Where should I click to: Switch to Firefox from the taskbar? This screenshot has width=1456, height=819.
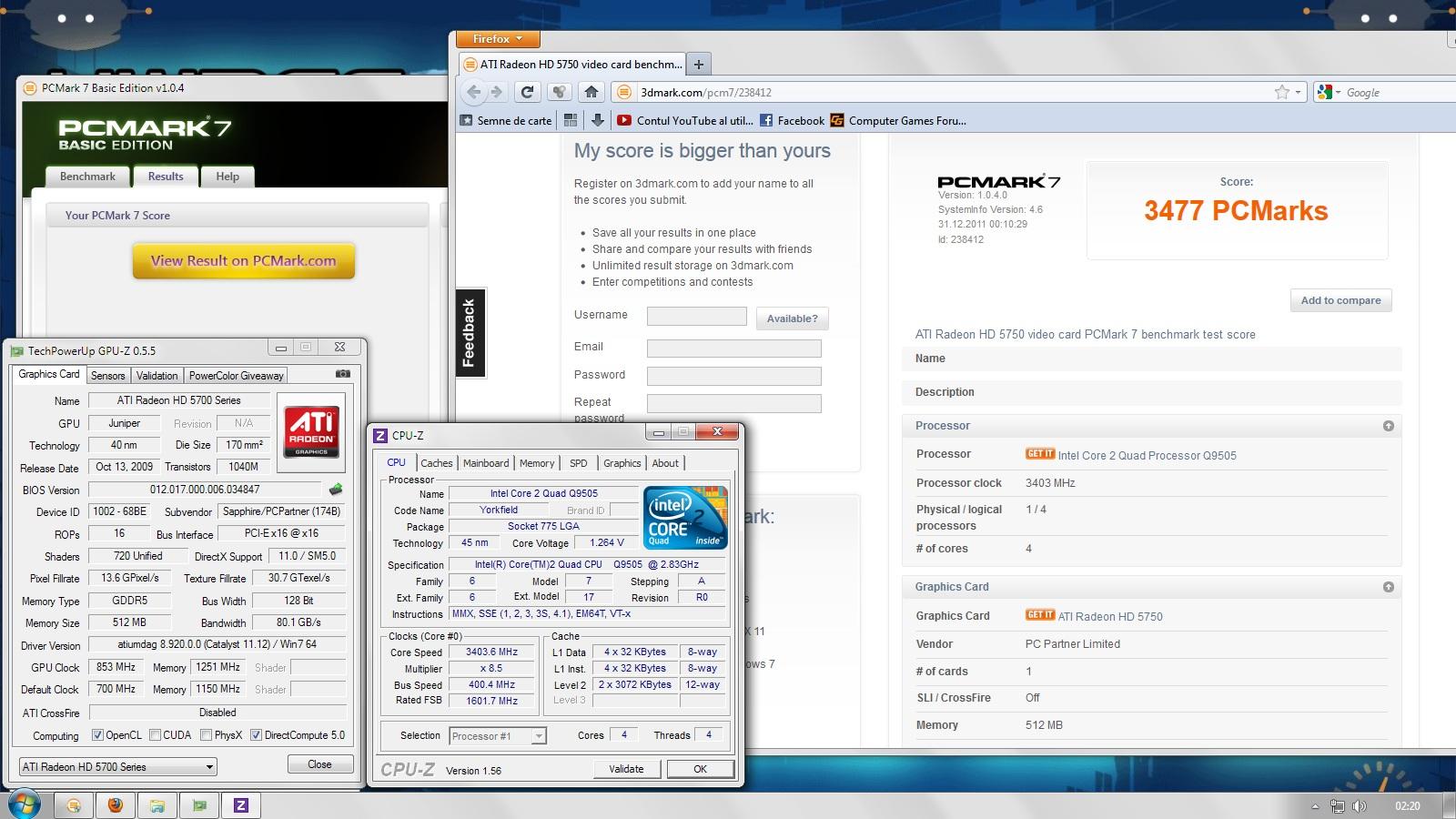coord(116,805)
